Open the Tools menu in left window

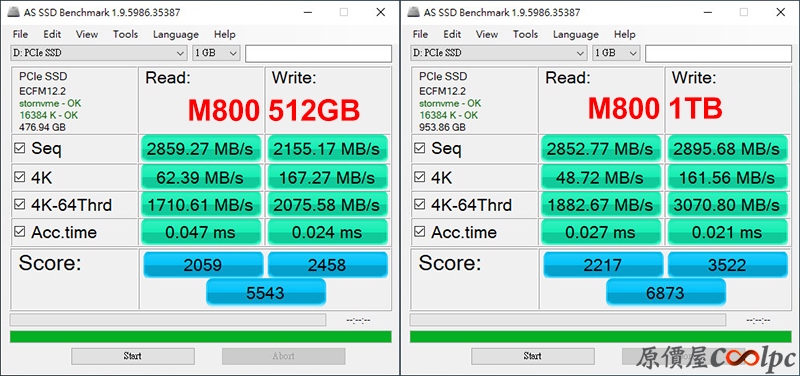pos(126,34)
